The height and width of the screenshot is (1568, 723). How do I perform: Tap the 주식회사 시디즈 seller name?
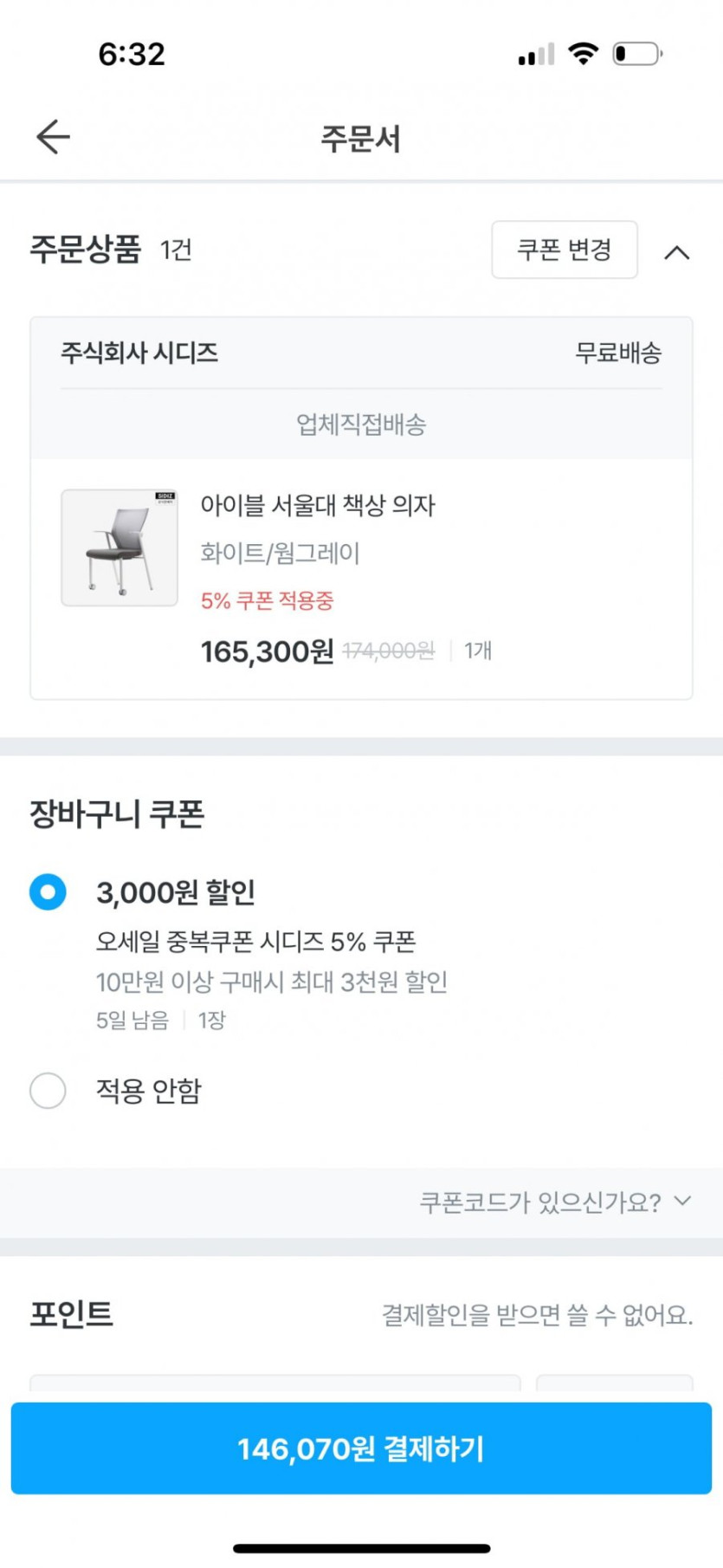139,353
